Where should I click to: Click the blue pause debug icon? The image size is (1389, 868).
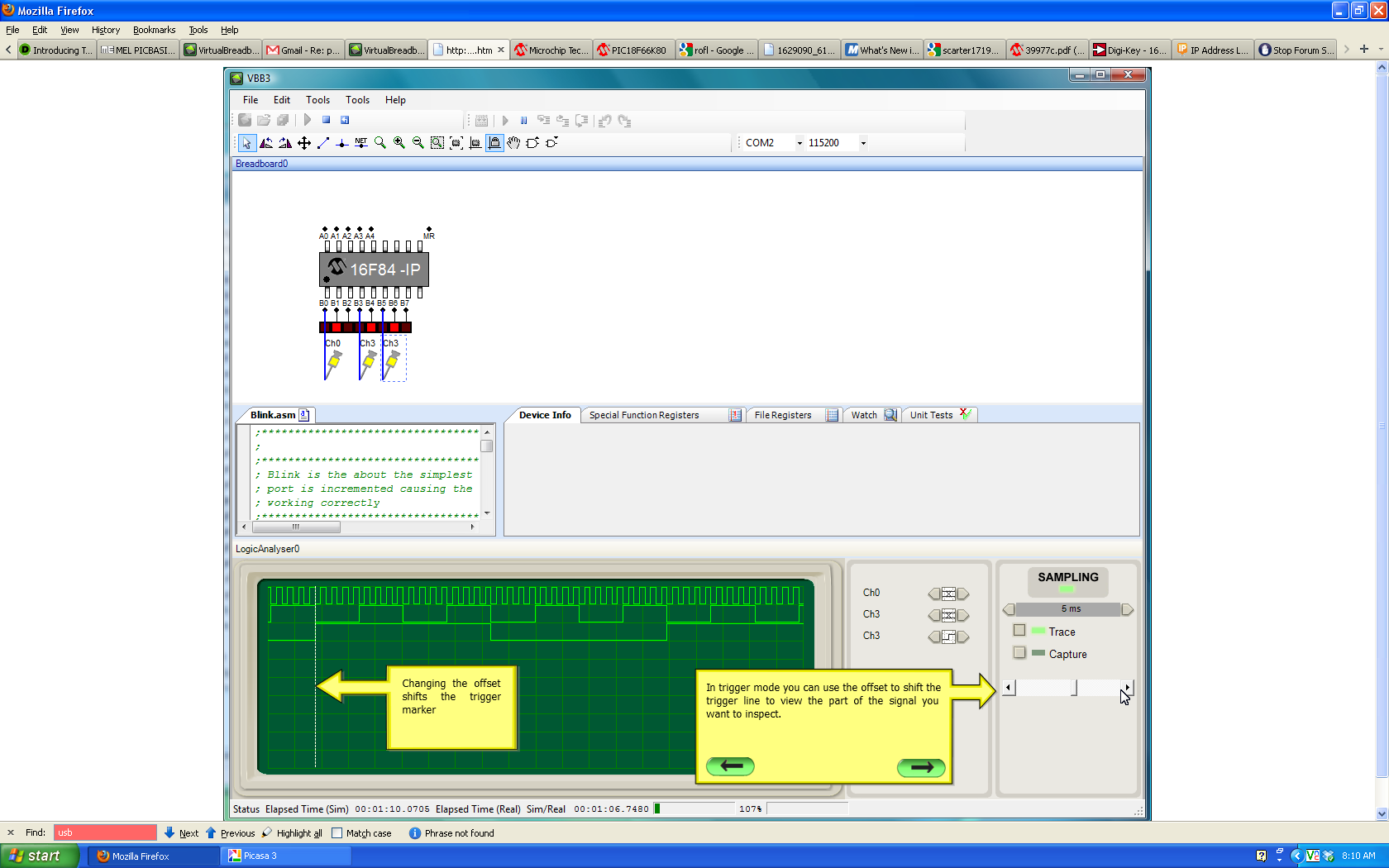(x=523, y=121)
